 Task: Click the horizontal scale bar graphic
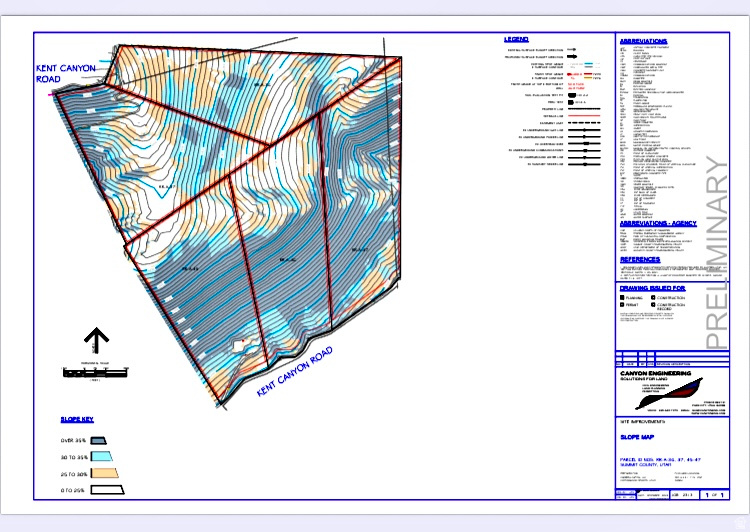pyautogui.click(x=96, y=371)
